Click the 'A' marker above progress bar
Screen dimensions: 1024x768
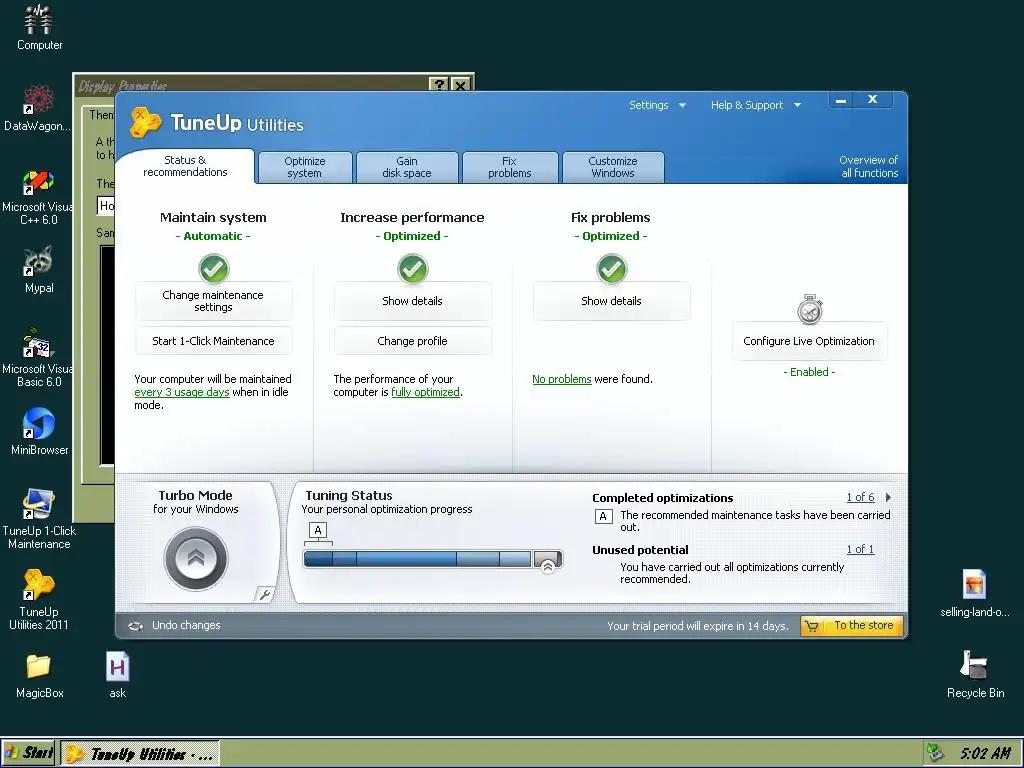coord(318,530)
